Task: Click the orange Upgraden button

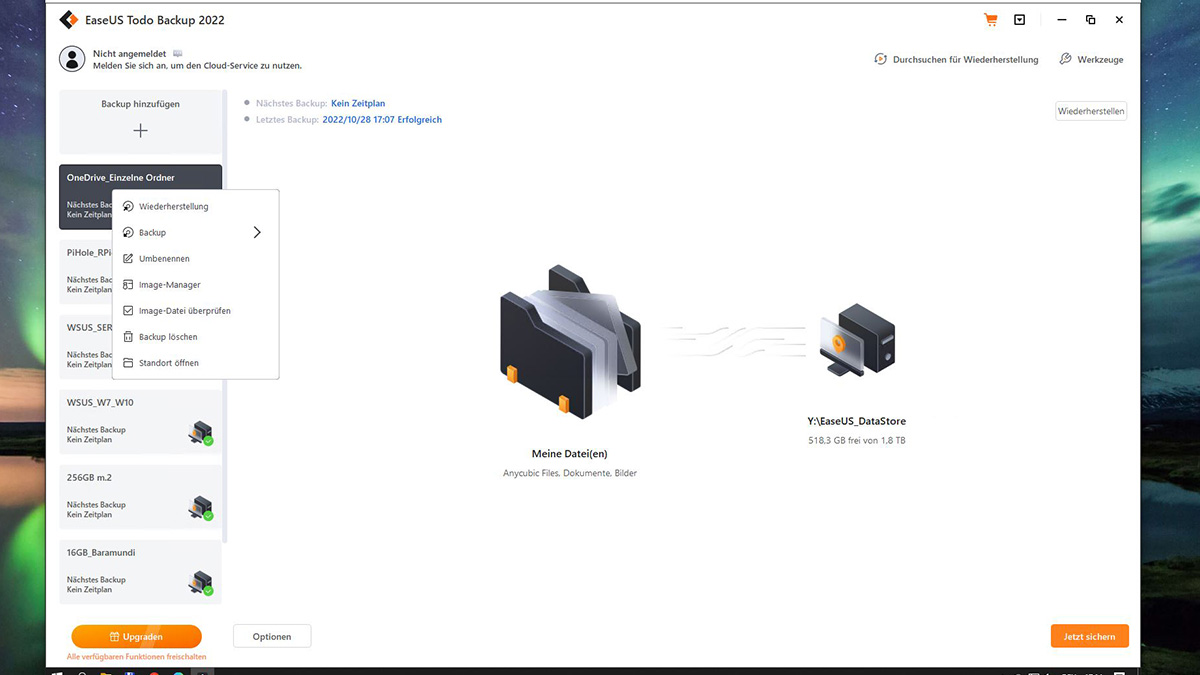Action: tap(136, 636)
